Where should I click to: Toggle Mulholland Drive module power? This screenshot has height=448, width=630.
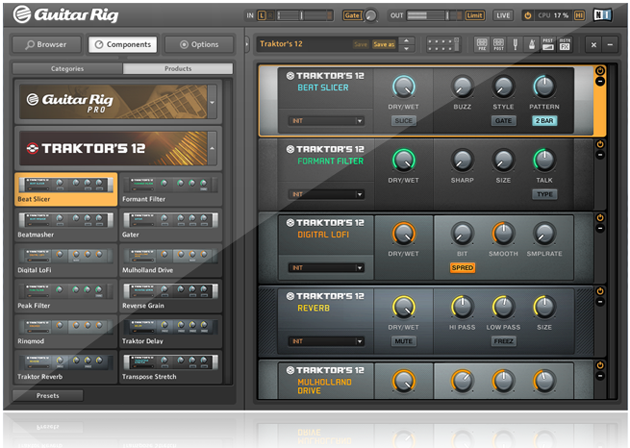[x=600, y=365]
